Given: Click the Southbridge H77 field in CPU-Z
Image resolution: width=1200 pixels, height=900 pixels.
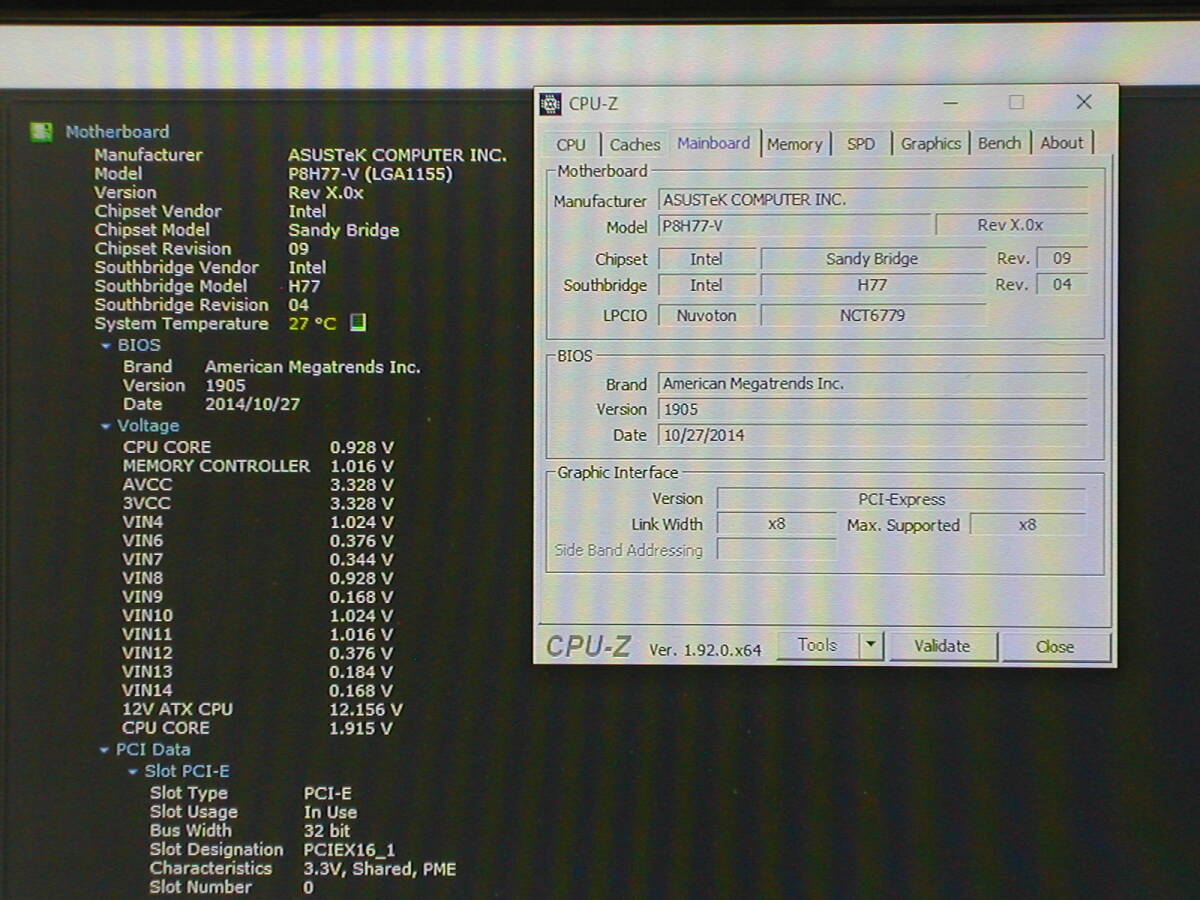Looking at the screenshot, I should [872, 285].
